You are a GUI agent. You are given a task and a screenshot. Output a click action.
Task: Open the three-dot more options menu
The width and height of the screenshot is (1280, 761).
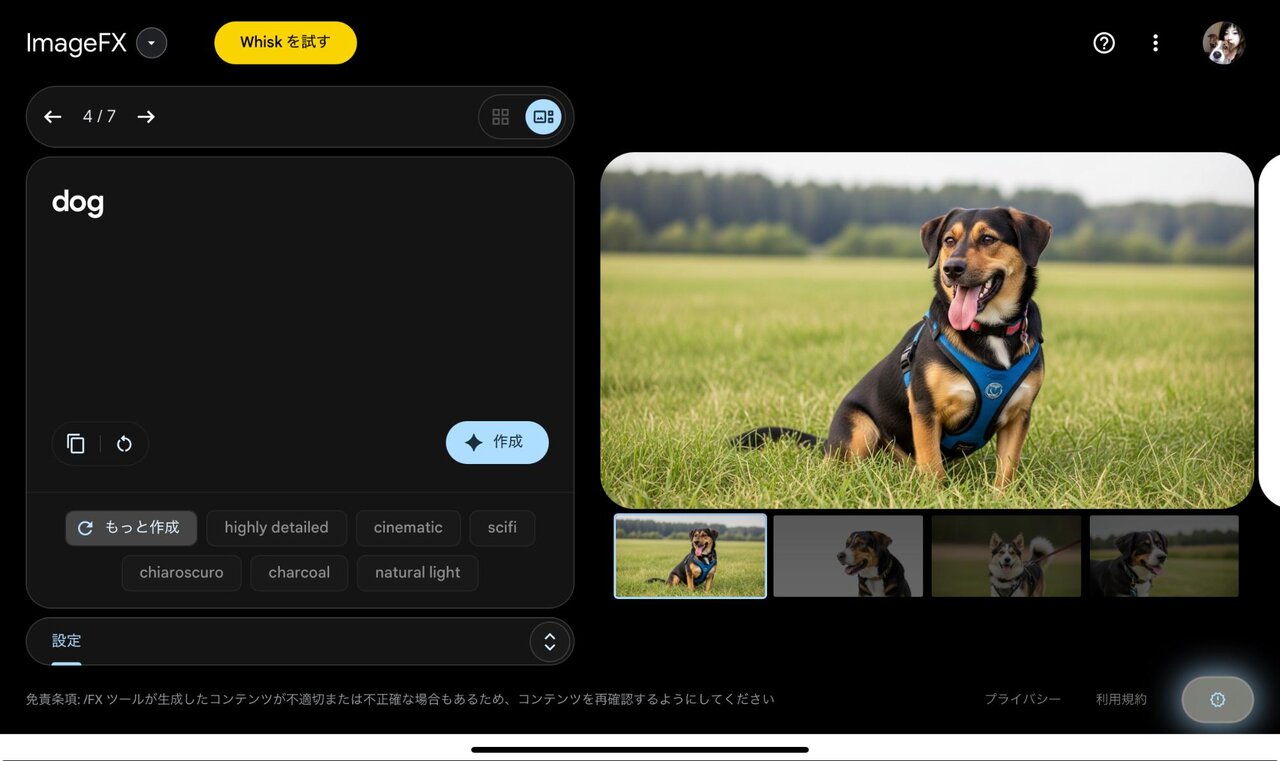(x=1155, y=43)
